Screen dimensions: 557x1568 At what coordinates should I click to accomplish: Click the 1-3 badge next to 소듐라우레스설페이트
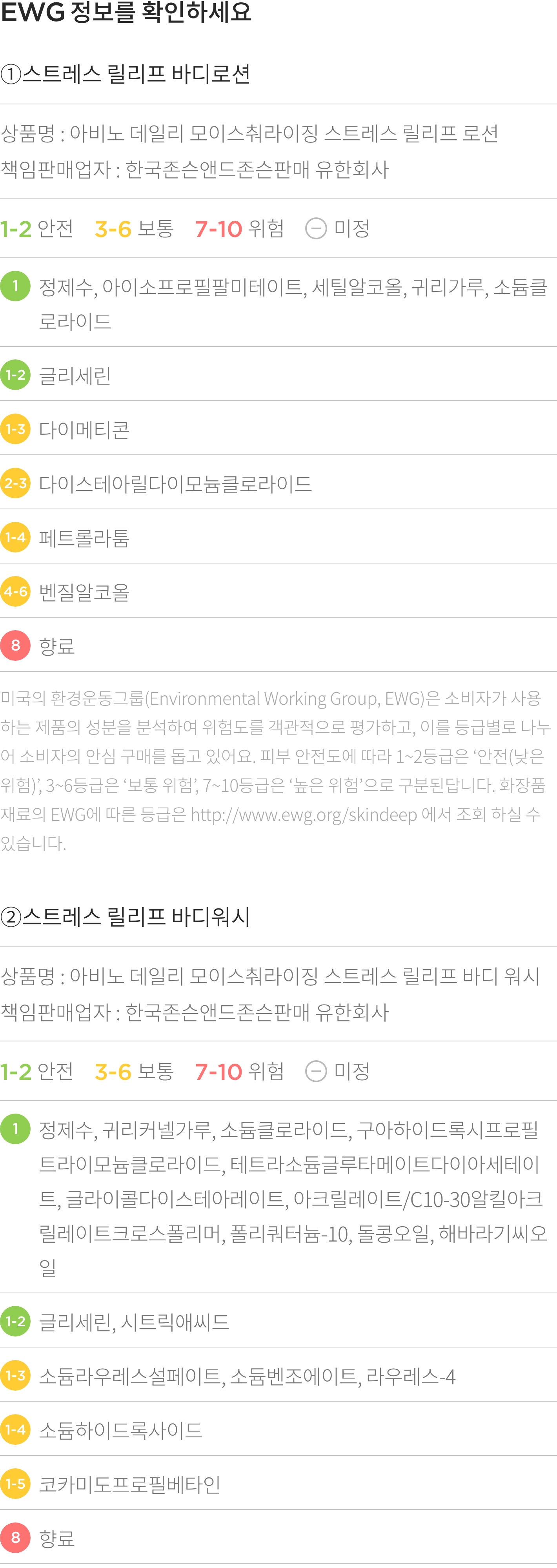pos(15,1375)
